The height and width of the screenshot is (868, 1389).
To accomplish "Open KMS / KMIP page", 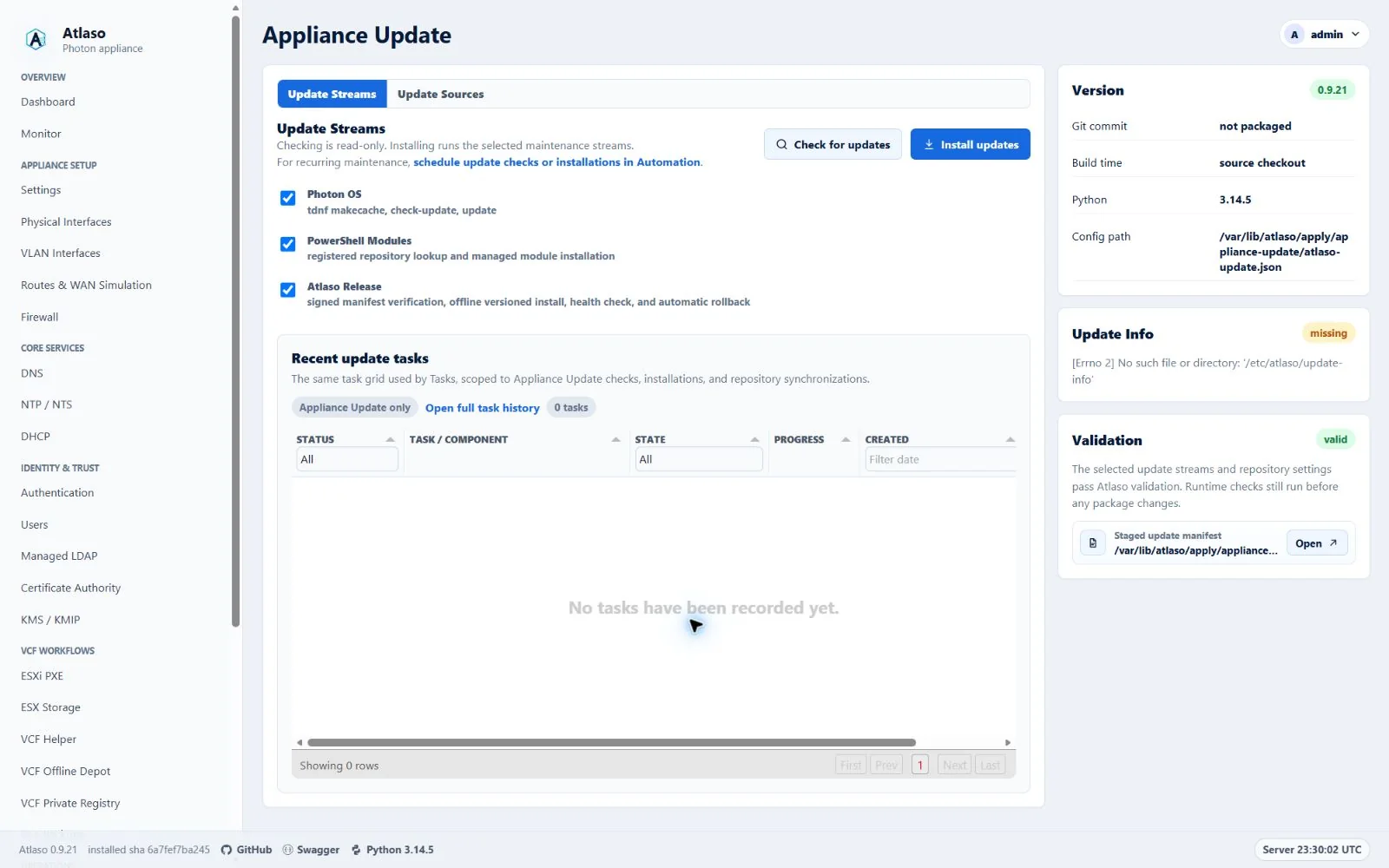I will coord(50,620).
